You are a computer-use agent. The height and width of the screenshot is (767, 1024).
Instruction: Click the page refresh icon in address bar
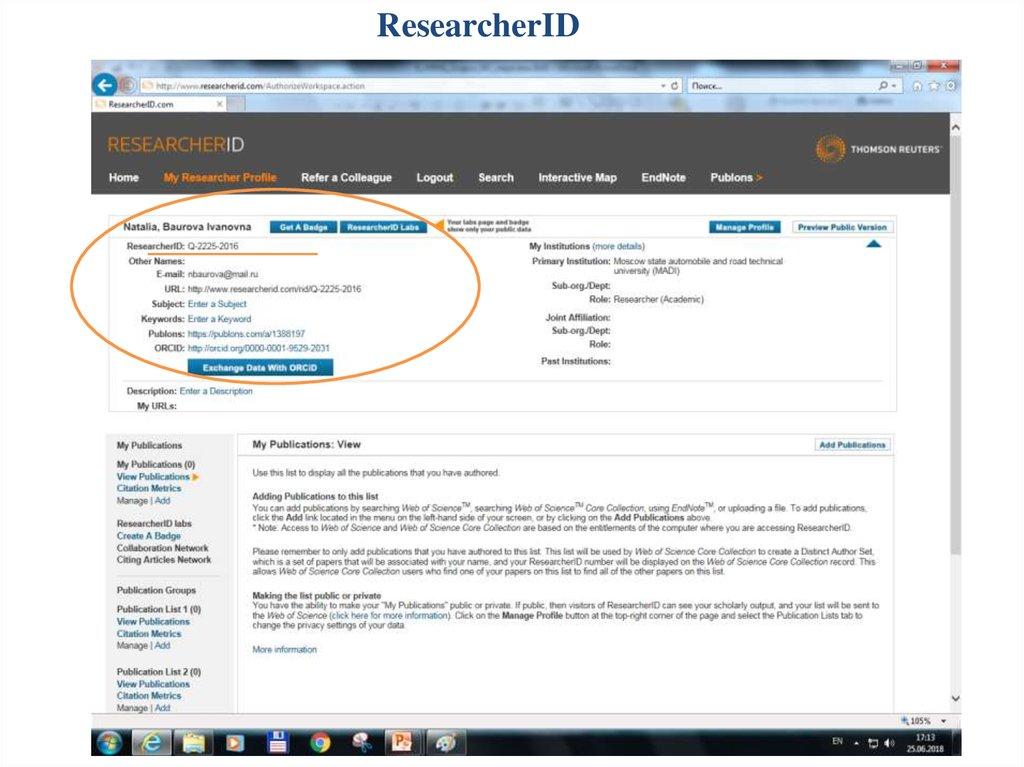click(676, 86)
